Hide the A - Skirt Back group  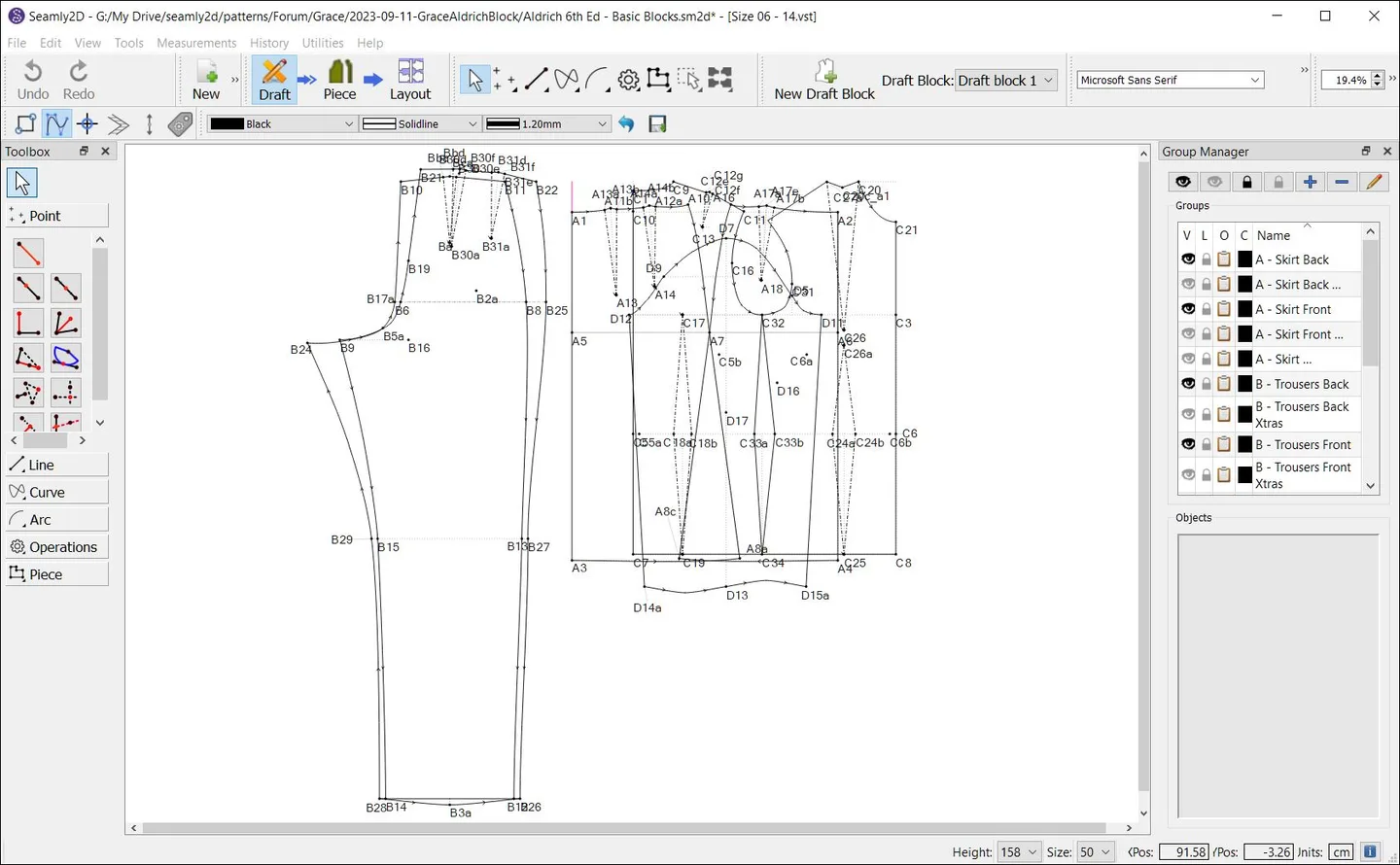pyautogui.click(x=1188, y=259)
